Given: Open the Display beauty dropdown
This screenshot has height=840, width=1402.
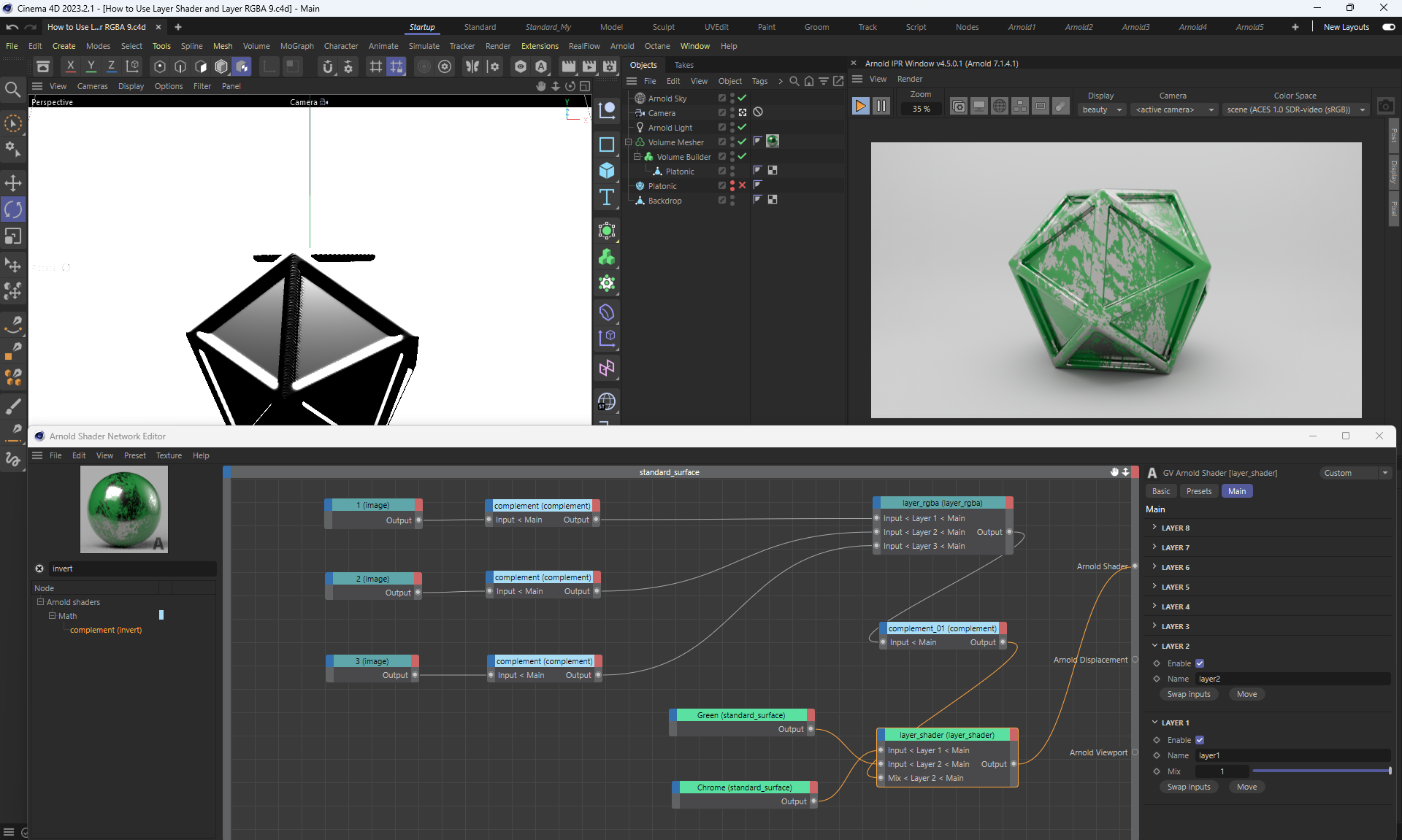Looking at the screenshot, I should click(x=1102, y=109).
